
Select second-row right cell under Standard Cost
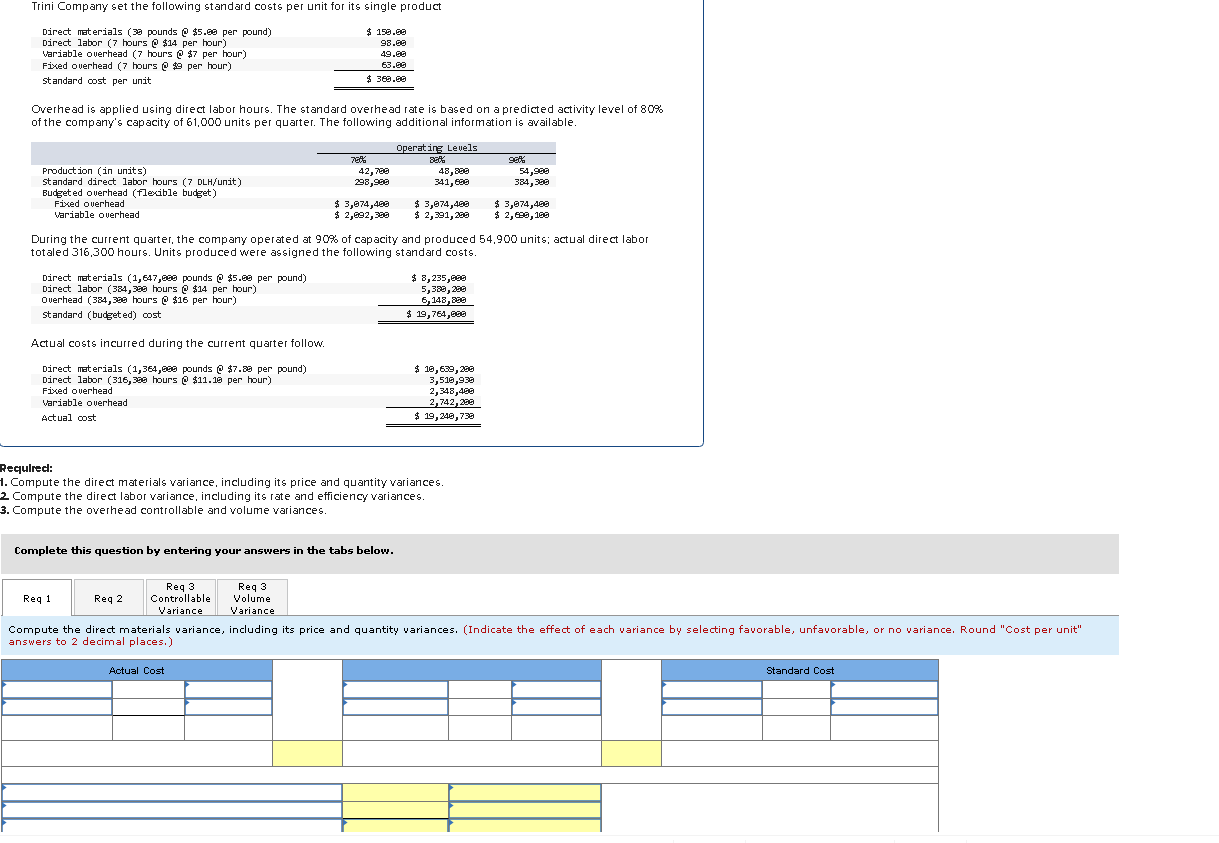884,707
